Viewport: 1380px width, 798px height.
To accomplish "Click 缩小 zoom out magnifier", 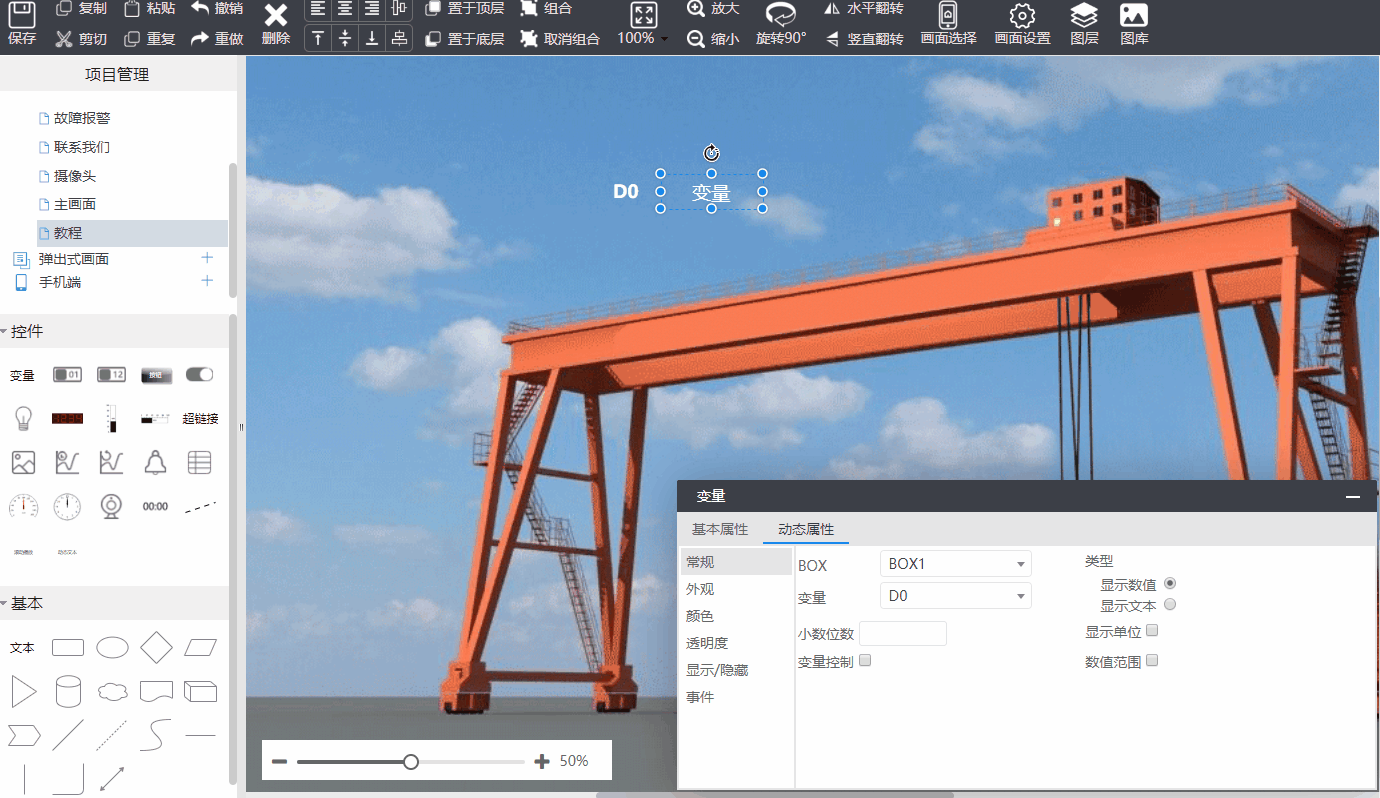I will (696, 39).
